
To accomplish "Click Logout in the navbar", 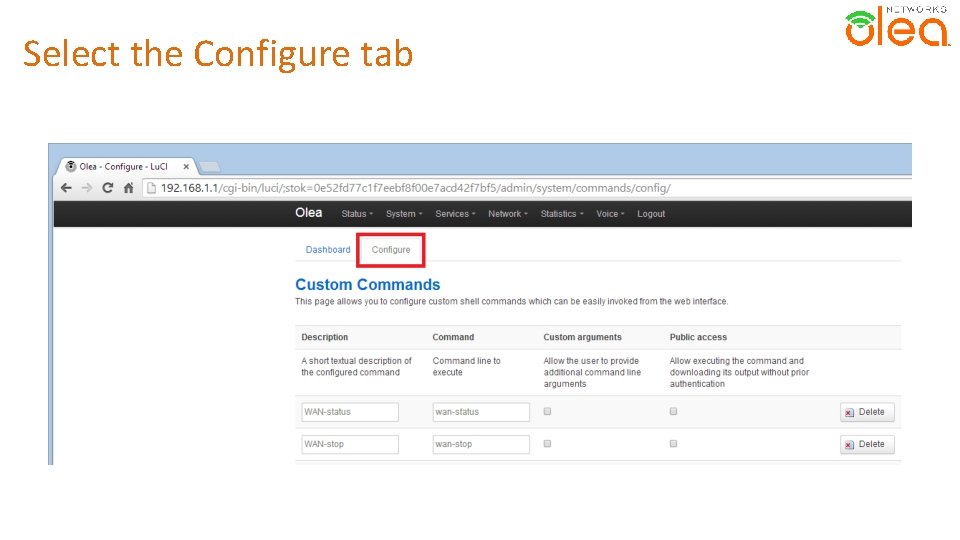I will [651, 214].
